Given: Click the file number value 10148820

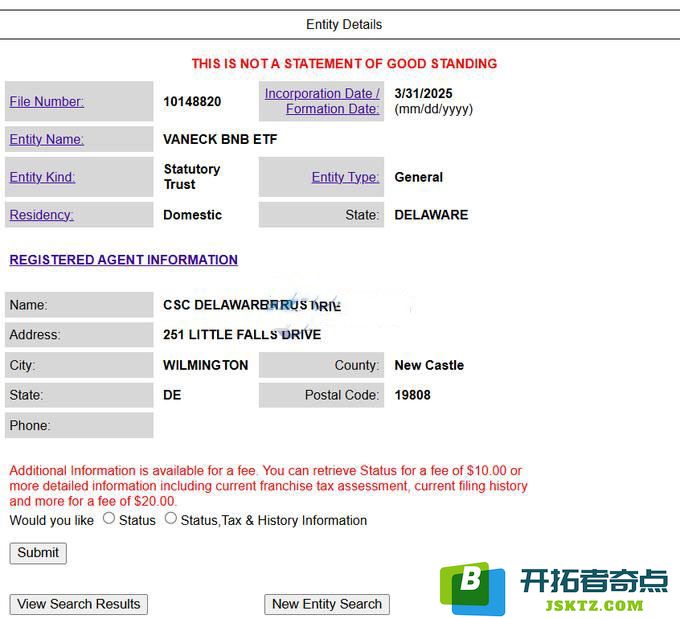Looking at the screenshot, I should [192, 102].
